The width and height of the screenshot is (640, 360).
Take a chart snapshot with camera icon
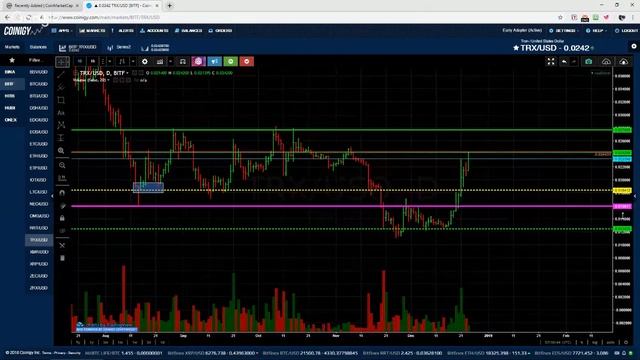(588, 62)
